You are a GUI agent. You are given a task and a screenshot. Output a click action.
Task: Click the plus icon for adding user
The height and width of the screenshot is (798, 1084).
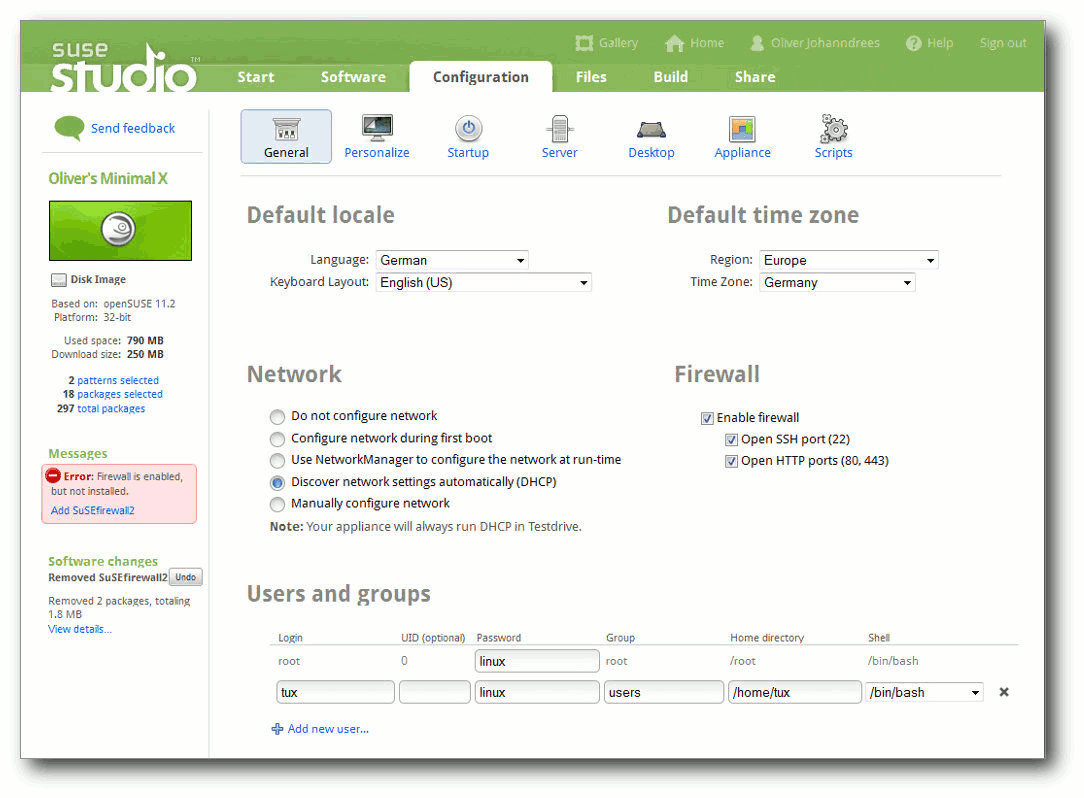point(277,729)
